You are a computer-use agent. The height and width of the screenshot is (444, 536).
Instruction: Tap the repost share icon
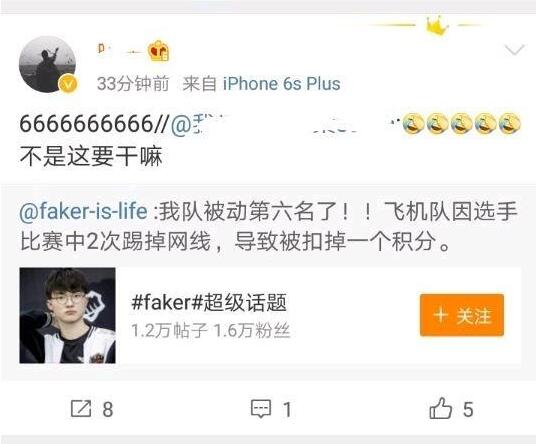tap(81, 408)
